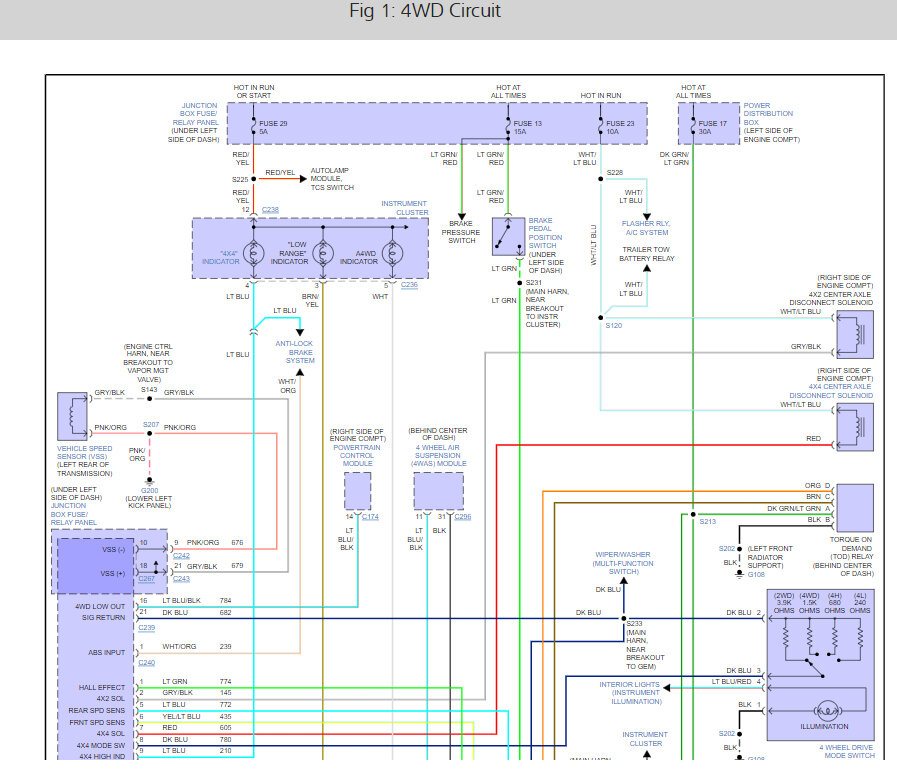
Task: Click the Low Range indicator lamp symbol
Action: [323, 253]
